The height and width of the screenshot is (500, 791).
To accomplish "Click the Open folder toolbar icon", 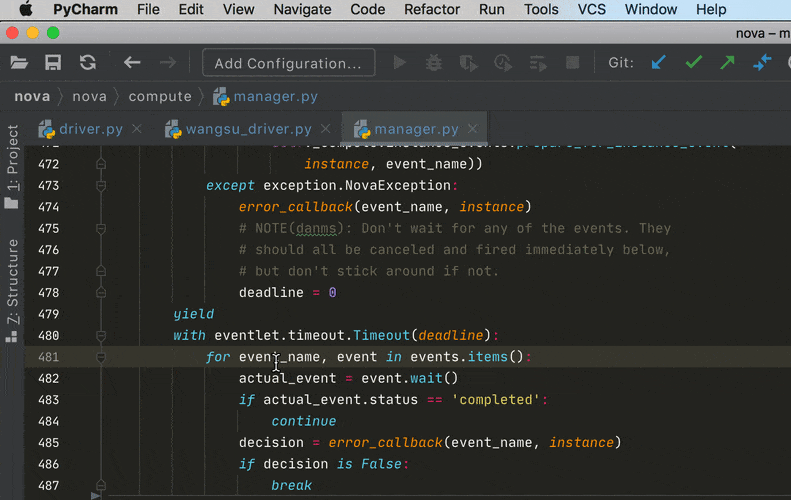I will [x=19, y=63].
